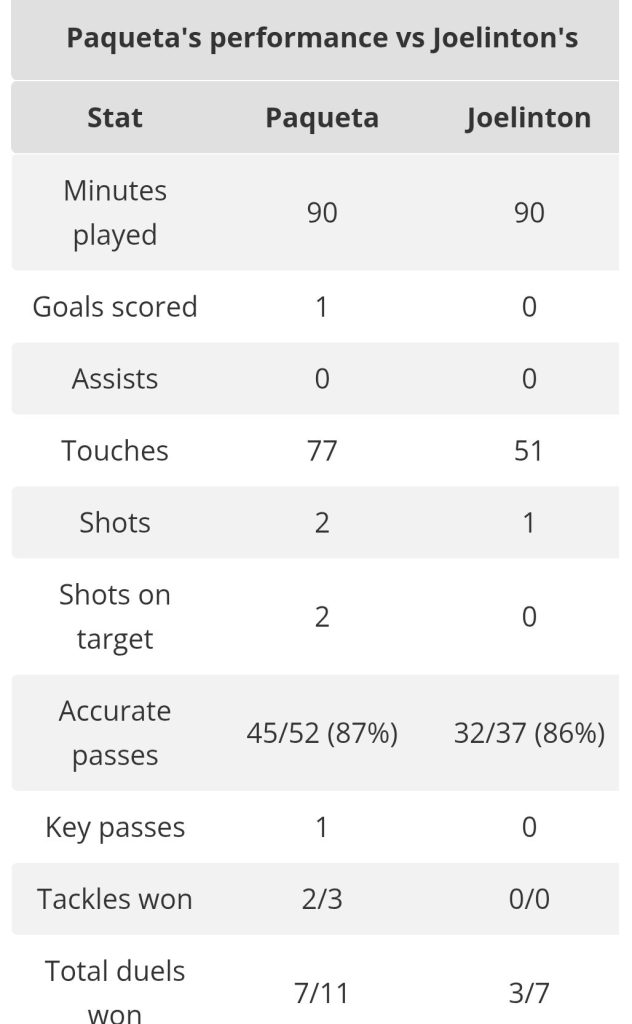The image size is (632, 1024).
Task: Click Paqueta's touches value 77
Action: pos(322,451)
